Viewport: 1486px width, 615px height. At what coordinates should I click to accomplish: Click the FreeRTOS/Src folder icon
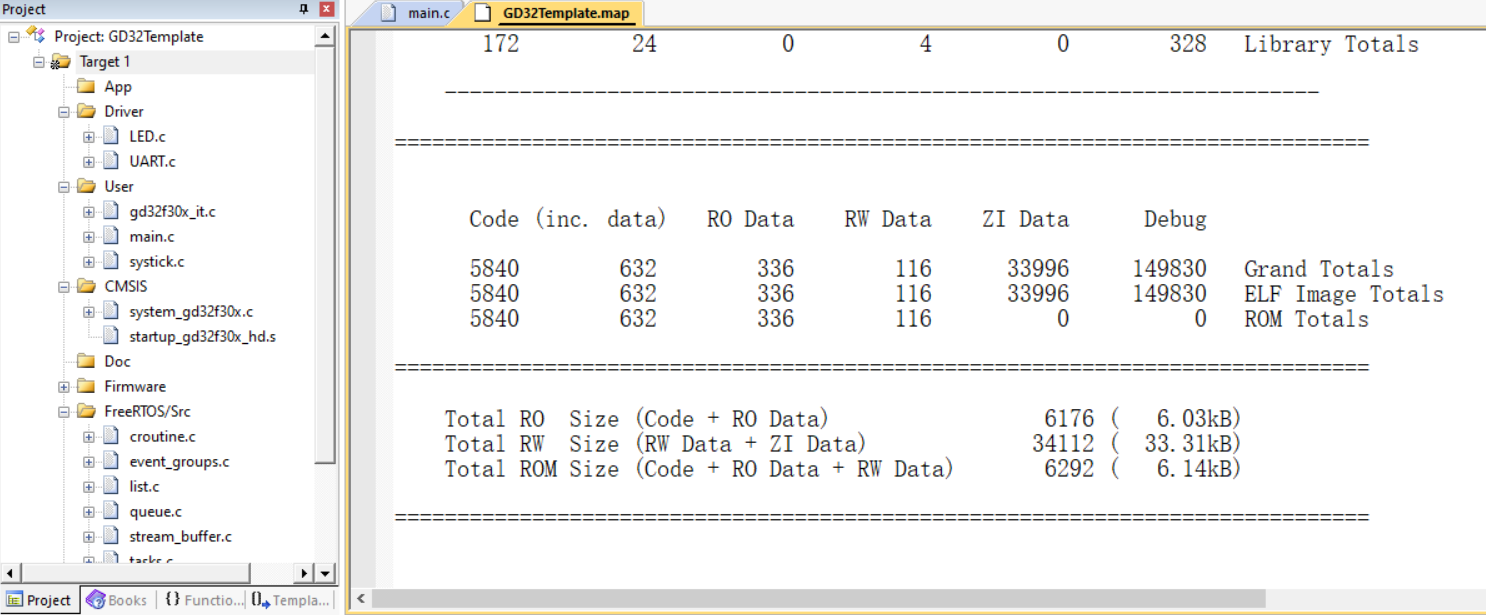point(86,411)
